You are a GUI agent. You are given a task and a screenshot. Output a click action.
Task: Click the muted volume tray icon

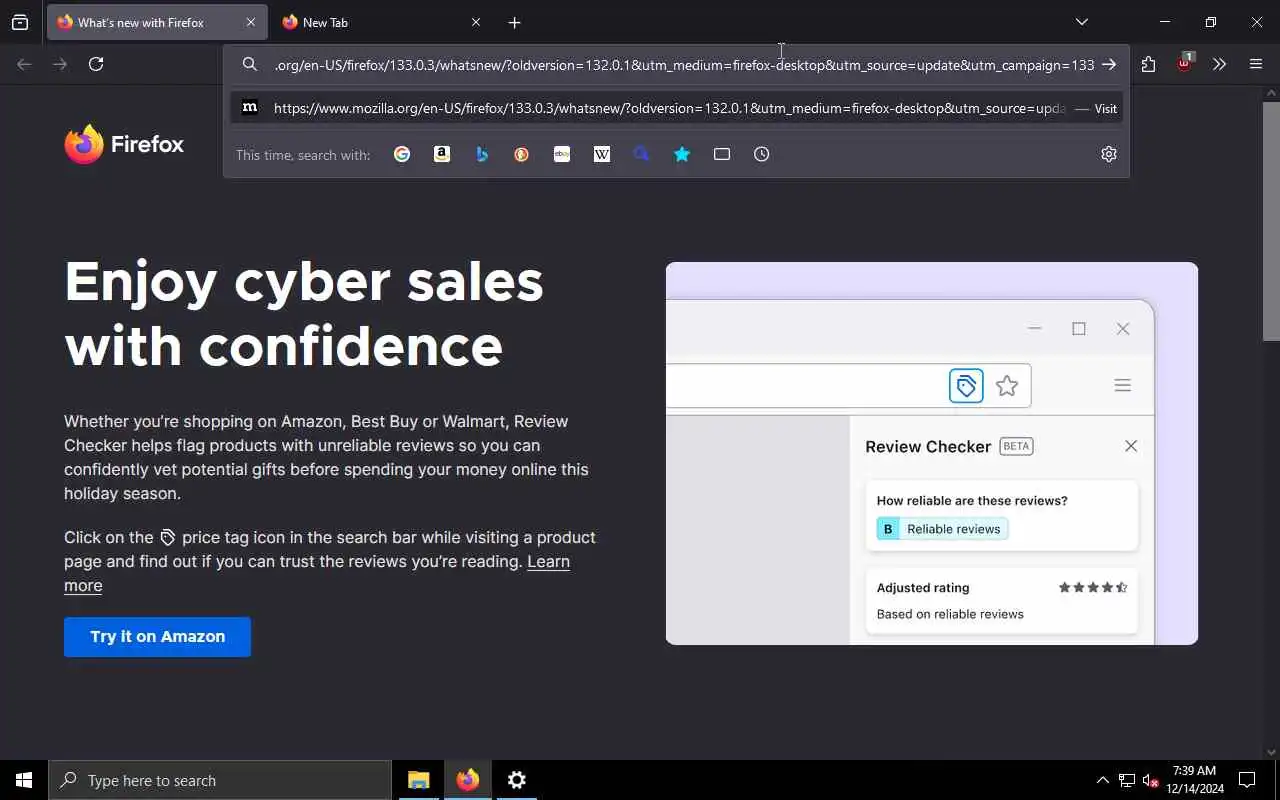(x=1151, y=780)
